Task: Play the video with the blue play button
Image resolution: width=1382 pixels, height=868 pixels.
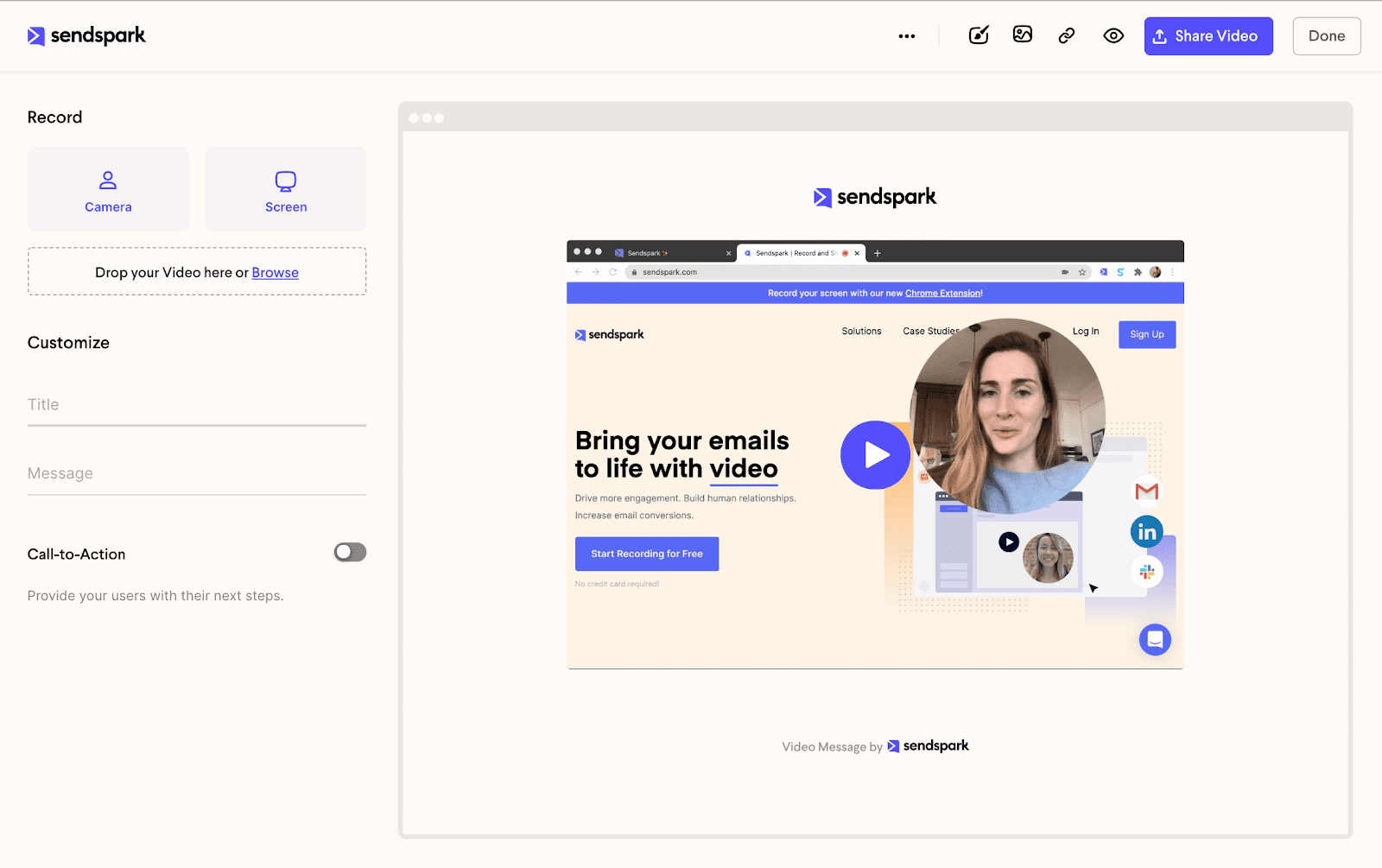Action: click(x=875, y=455)
